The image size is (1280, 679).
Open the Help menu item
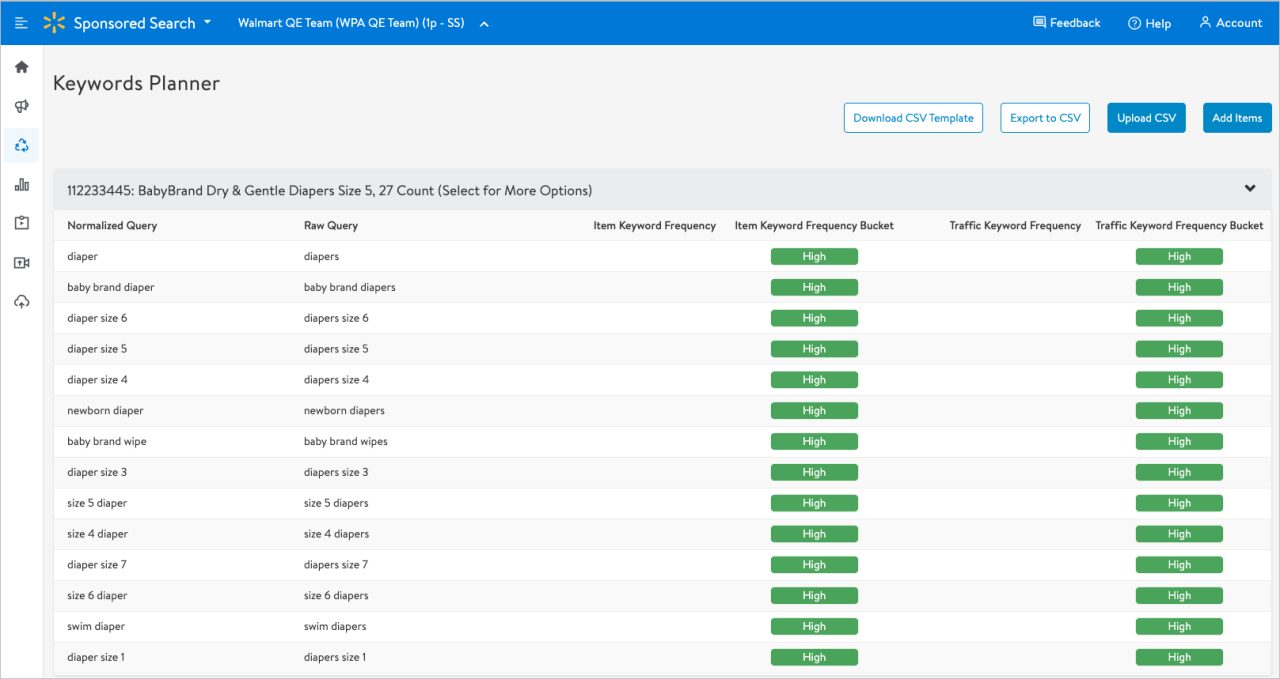coord(1149,23)
